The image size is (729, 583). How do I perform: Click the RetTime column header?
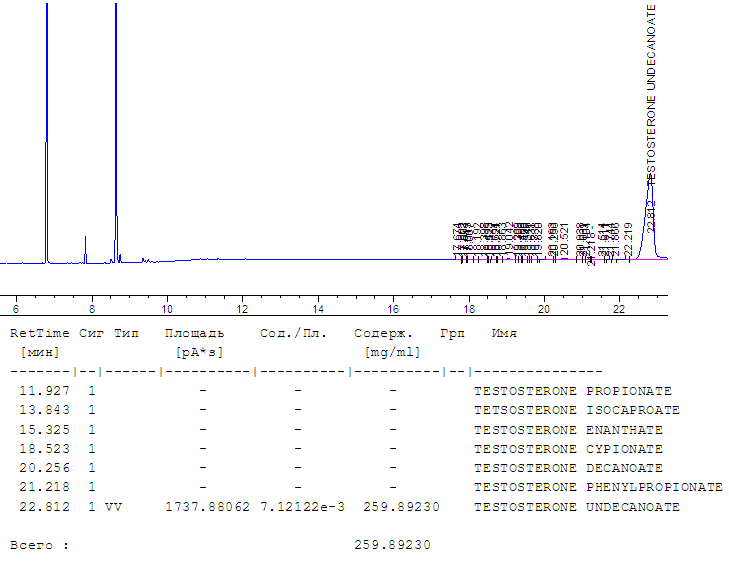40,333
